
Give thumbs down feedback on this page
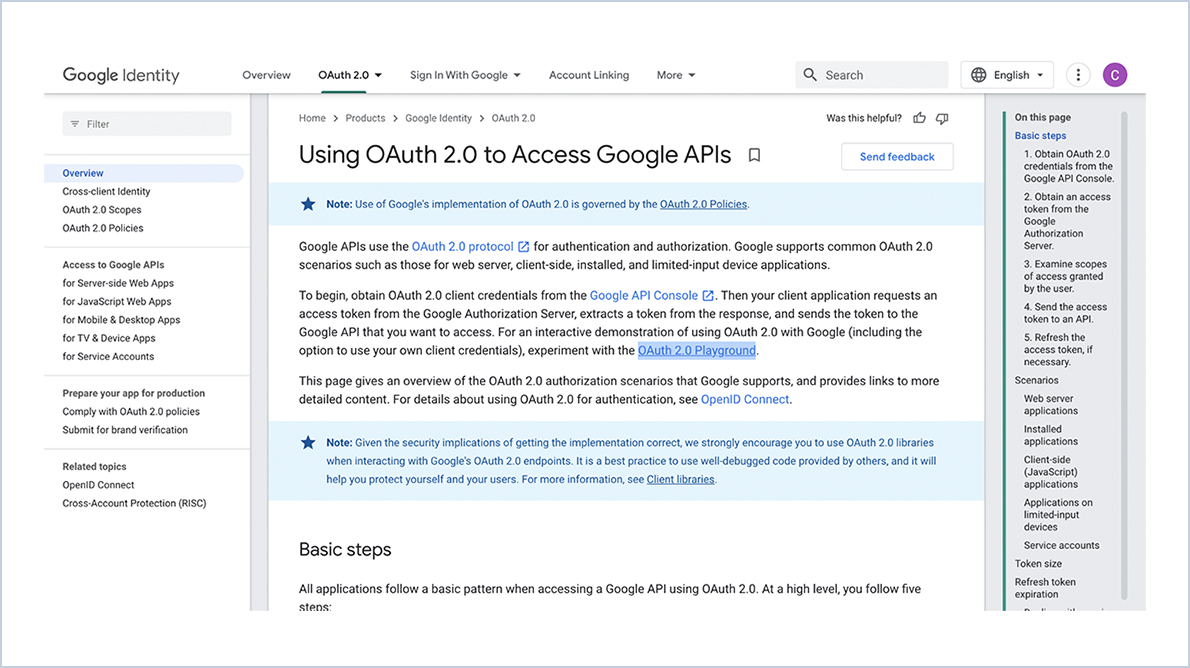(x=941, y=117)
